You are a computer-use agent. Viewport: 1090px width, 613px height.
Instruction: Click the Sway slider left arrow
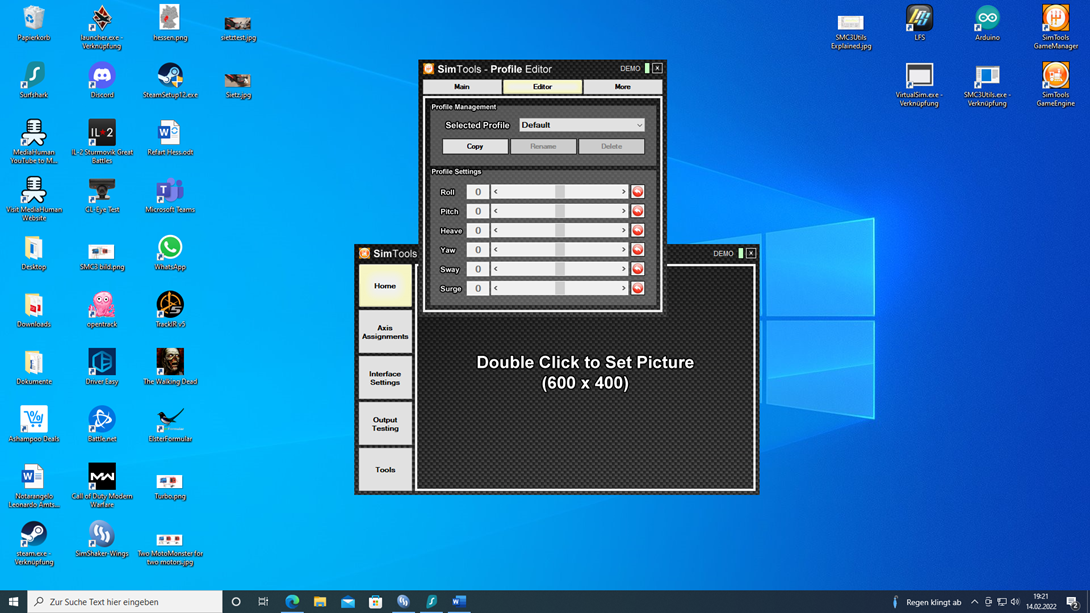(x=496, y=269)
